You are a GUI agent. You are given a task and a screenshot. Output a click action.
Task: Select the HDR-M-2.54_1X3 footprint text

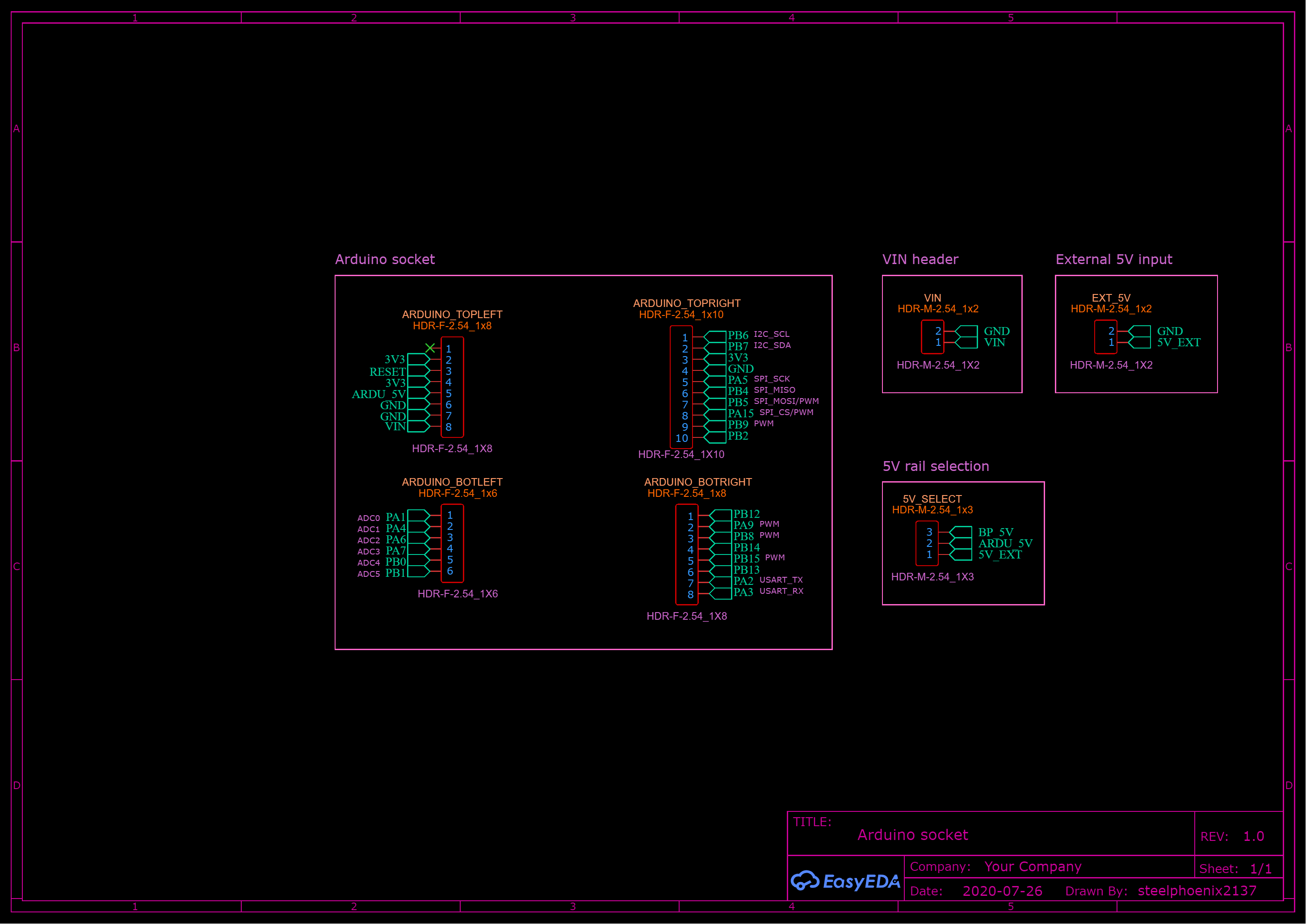click(x=932, y=577)
